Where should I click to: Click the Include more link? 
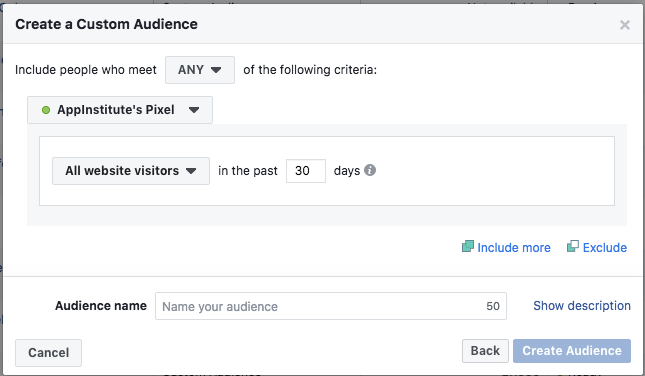click(x=513, y=248)
